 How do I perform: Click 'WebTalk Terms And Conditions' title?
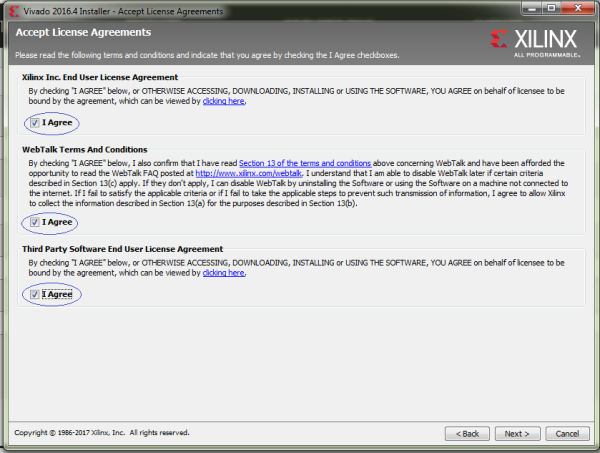tap(85, 150)
